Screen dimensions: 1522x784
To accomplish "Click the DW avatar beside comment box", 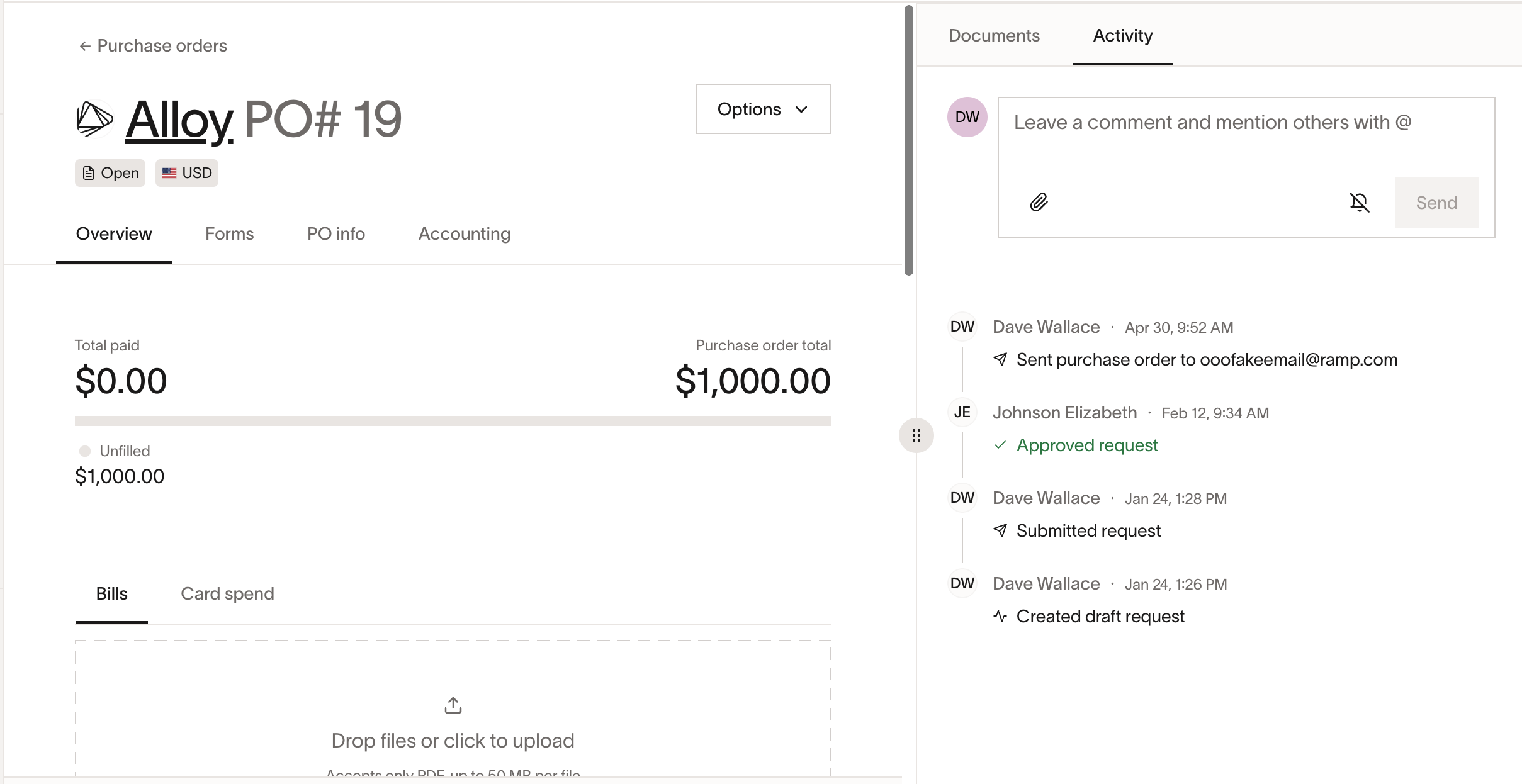I will (967, 117).
